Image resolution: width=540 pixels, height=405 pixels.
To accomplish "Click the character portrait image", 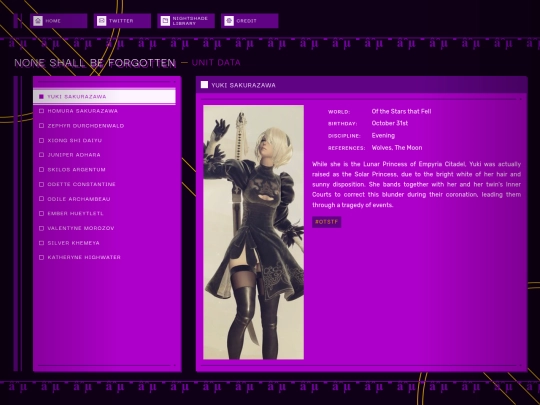I will [253, 232].
